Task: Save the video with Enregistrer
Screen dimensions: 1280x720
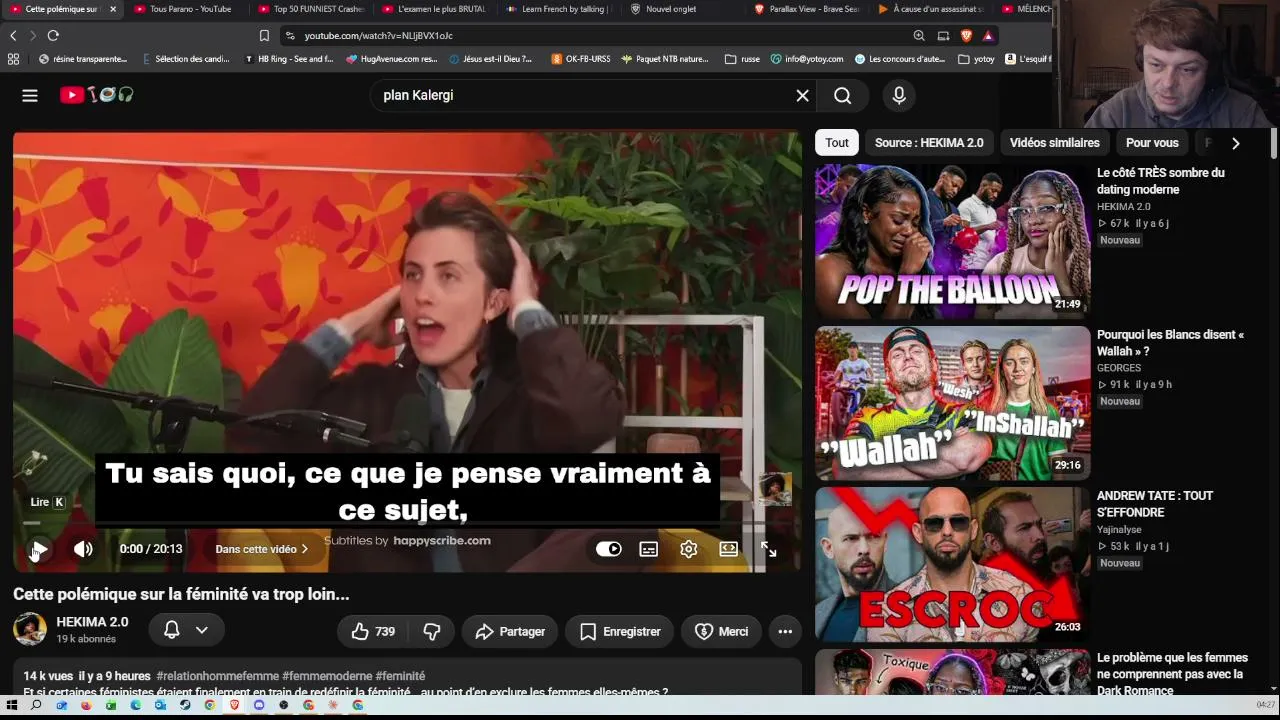Action: 620,631
